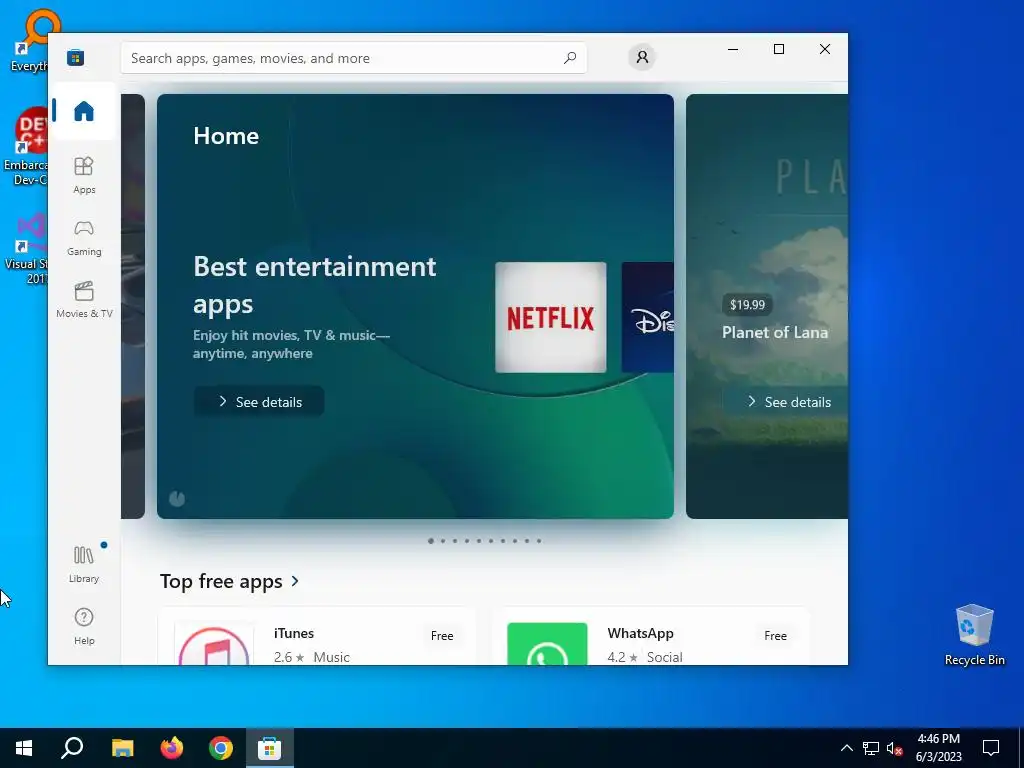
Task: Open the Apps section in the sidebar
Action: click(x=84, y=175)
